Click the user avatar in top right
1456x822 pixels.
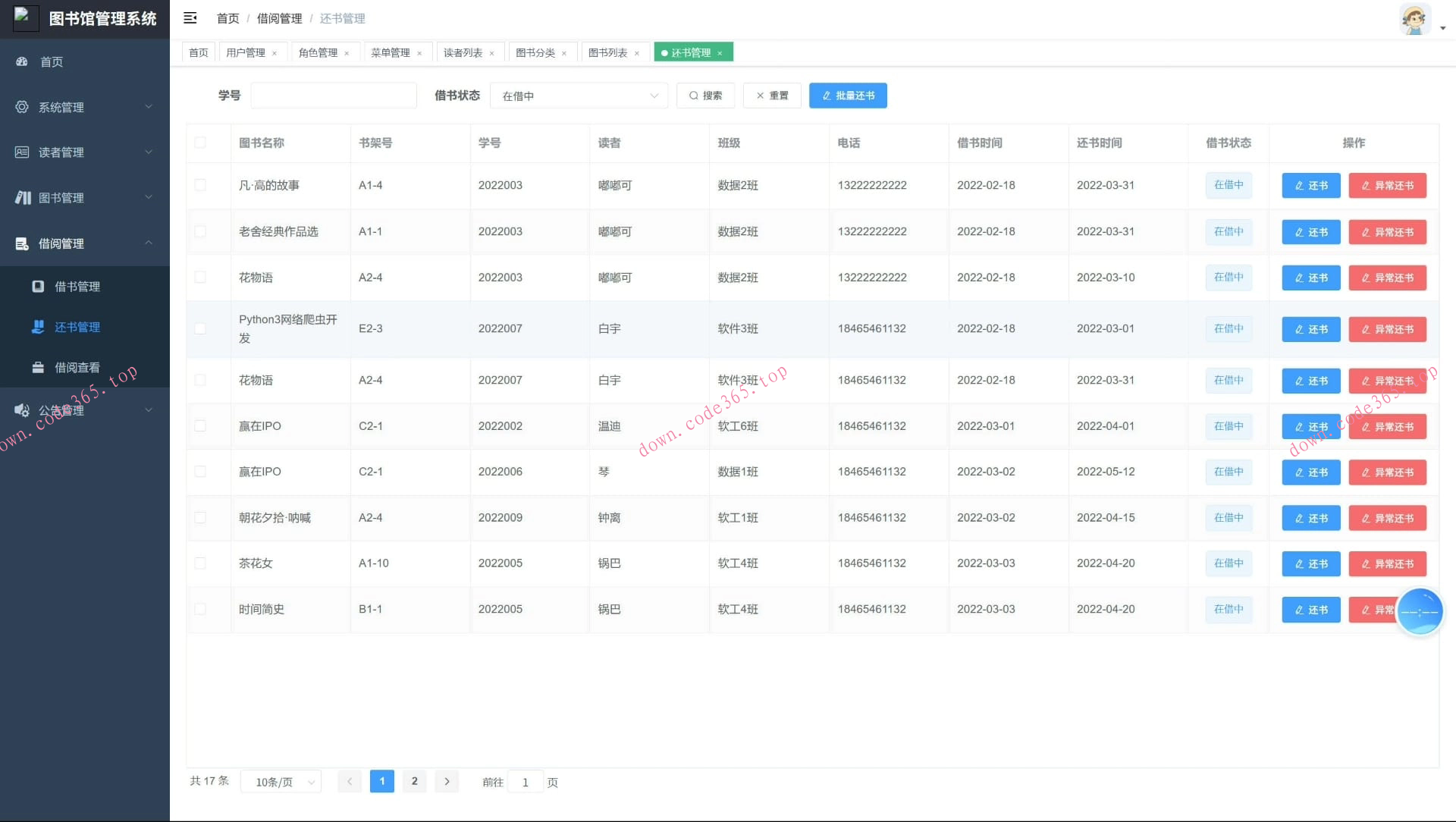point(1414,19)
